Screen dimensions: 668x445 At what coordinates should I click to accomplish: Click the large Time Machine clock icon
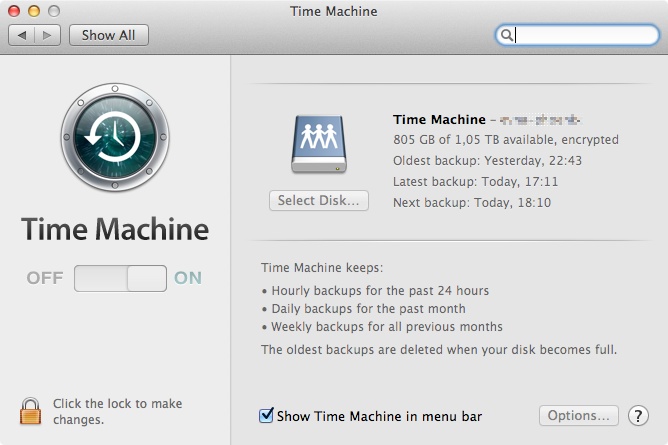click(115, 137)
